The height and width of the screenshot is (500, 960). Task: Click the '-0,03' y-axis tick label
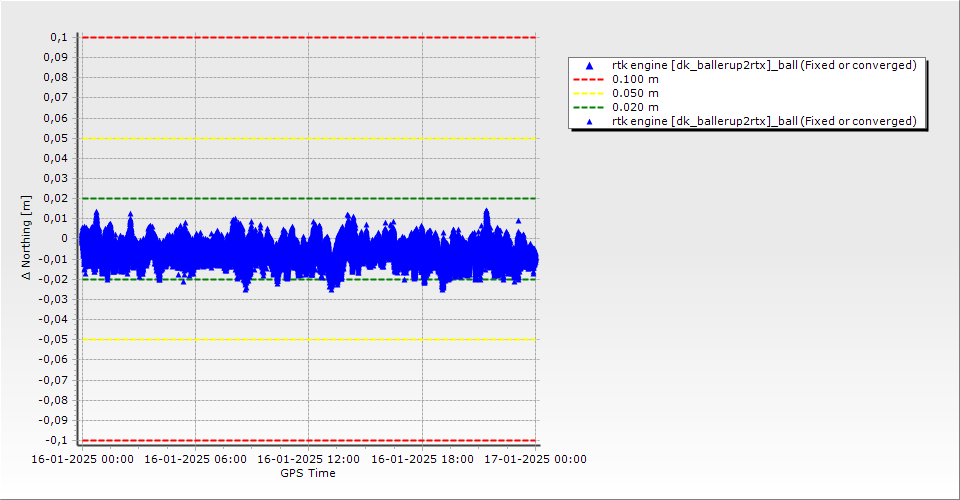(x=54, y=299)
